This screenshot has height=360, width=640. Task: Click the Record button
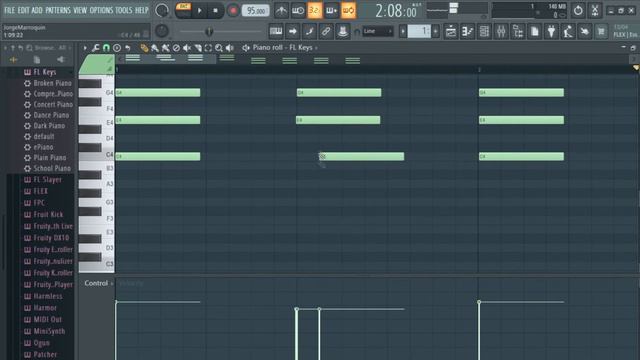pos(233,11)
